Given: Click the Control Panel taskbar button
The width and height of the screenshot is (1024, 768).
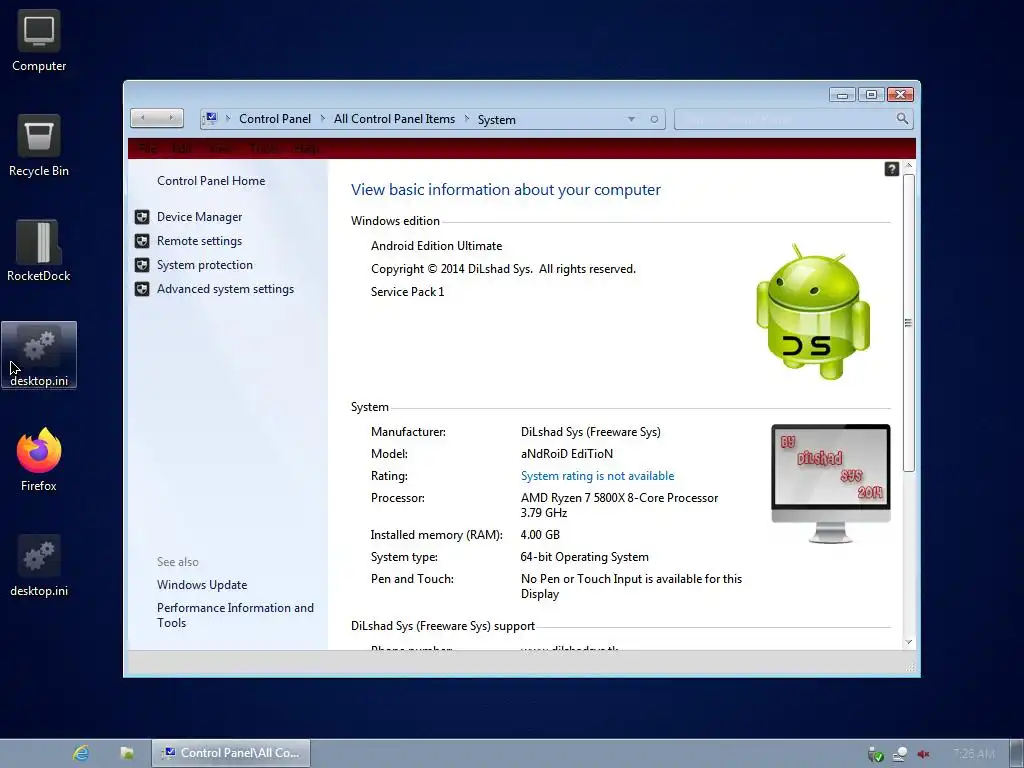Looking at the screenshot, I should pyautogui.click(x=231, y=753).
